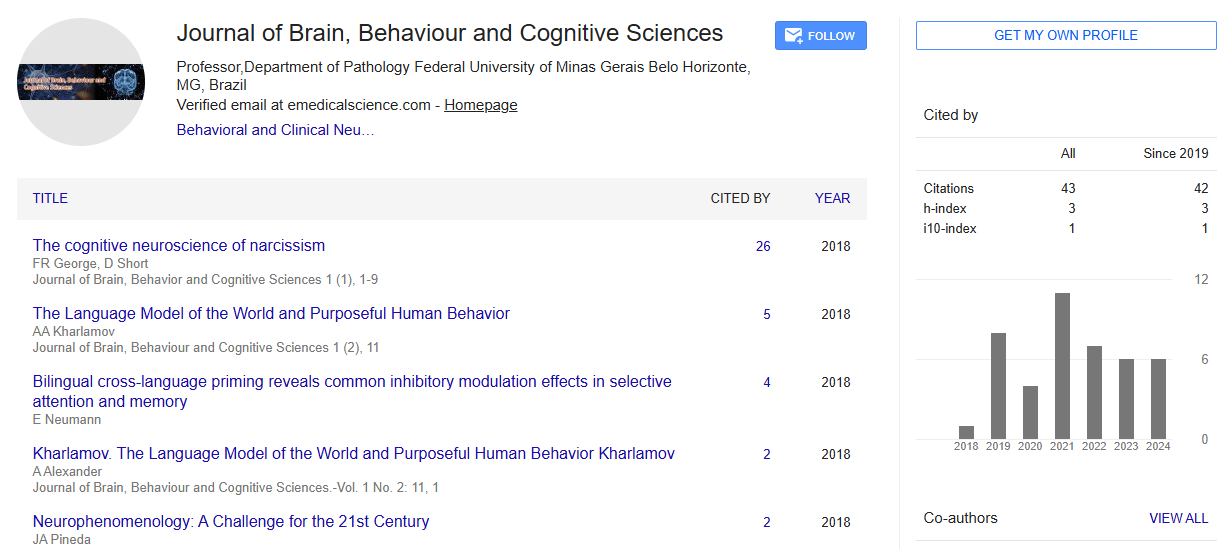
Task: Open The cognitive neuroscience of narcissism article
Action: pos(178,246)
